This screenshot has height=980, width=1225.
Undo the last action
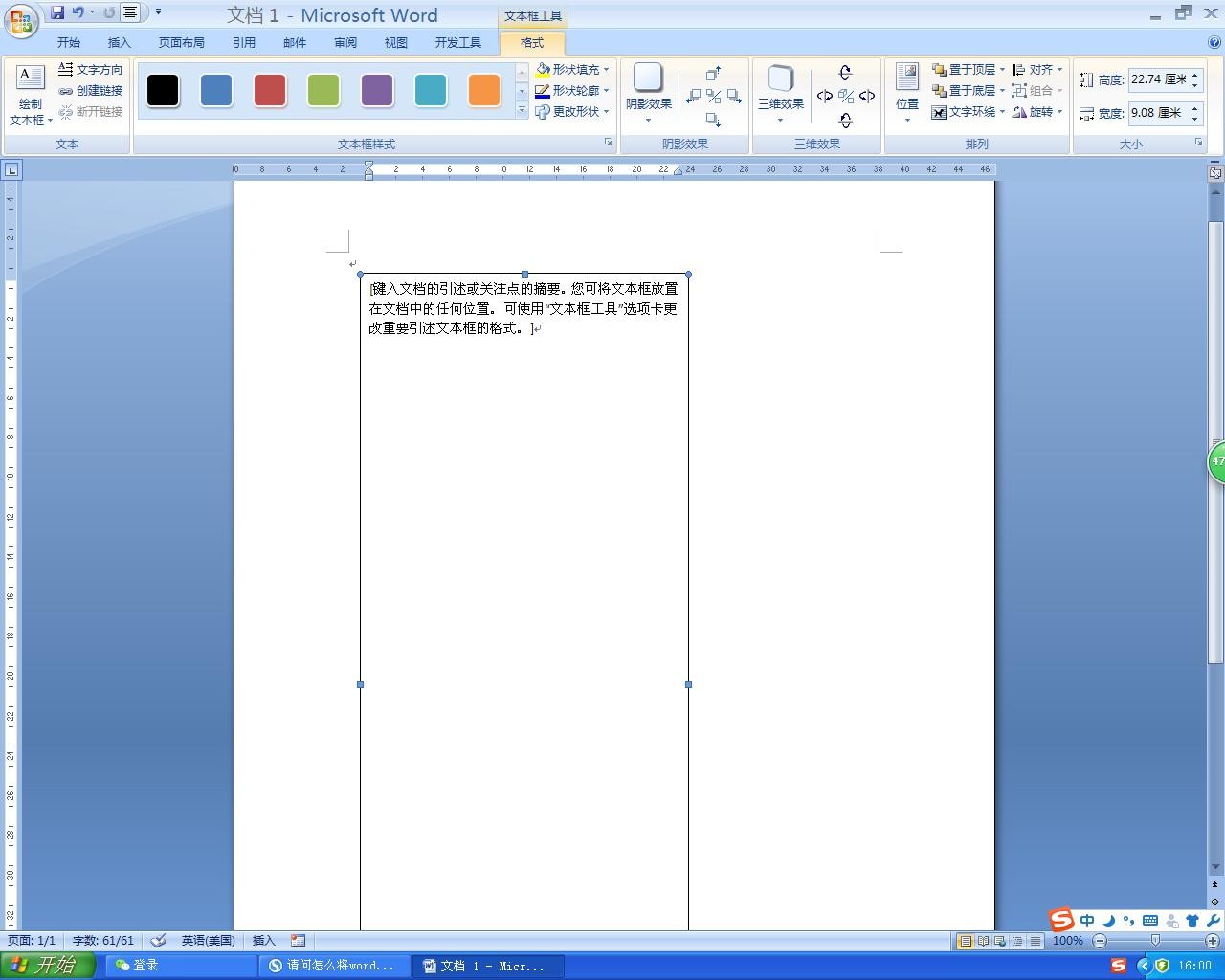pos(78,12)
